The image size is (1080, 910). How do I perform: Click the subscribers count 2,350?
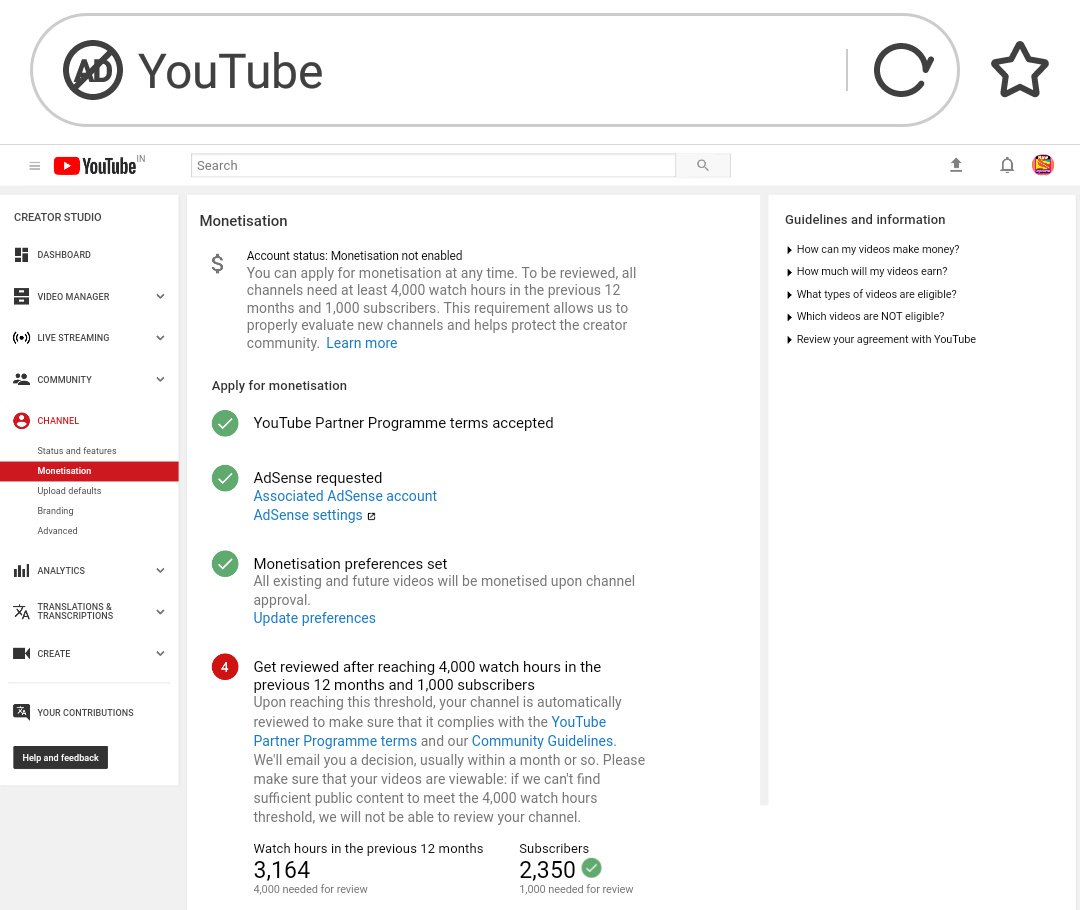click(x=547, y=869)
